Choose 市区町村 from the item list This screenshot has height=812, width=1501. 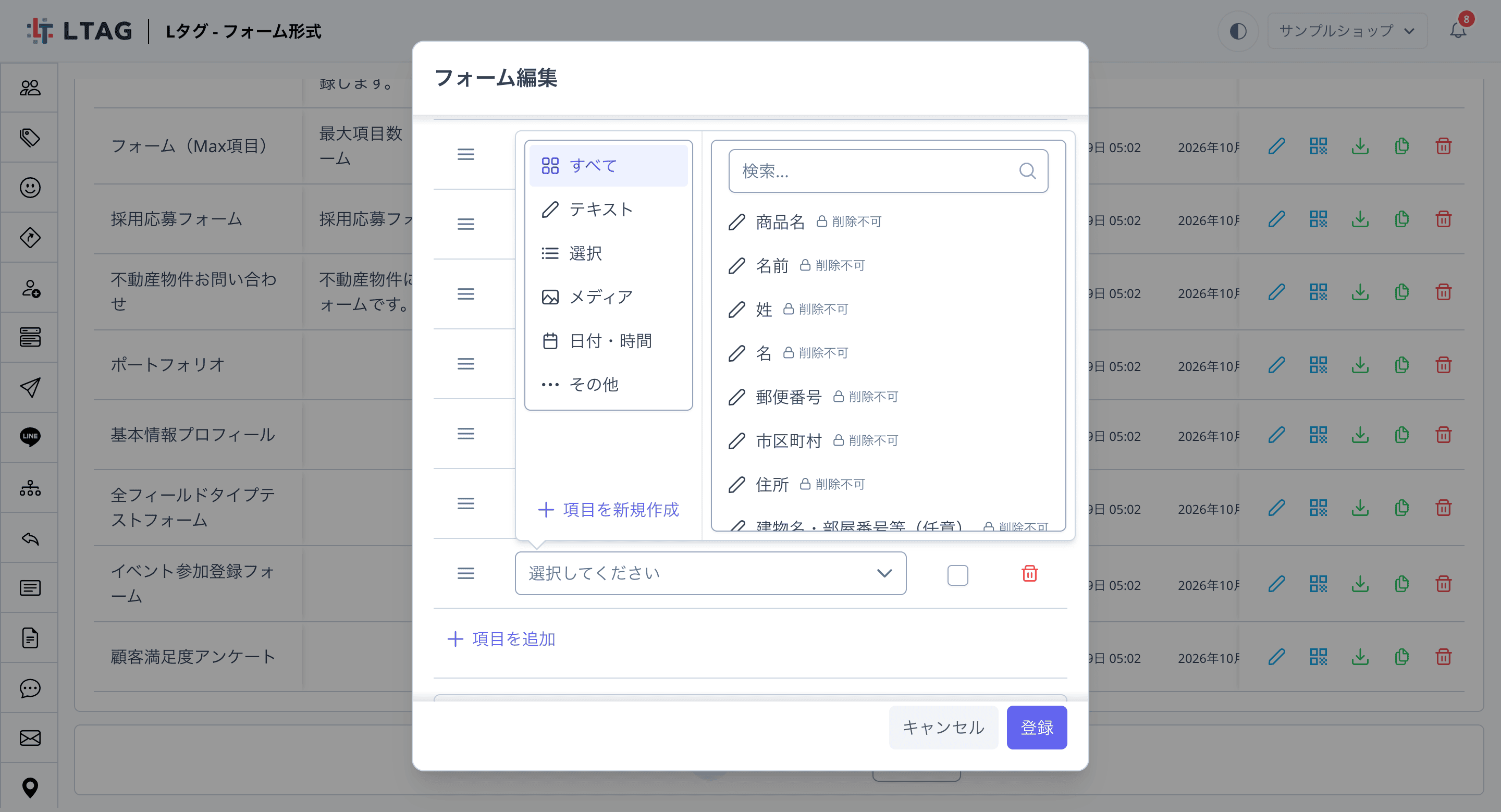coord(888,440)
